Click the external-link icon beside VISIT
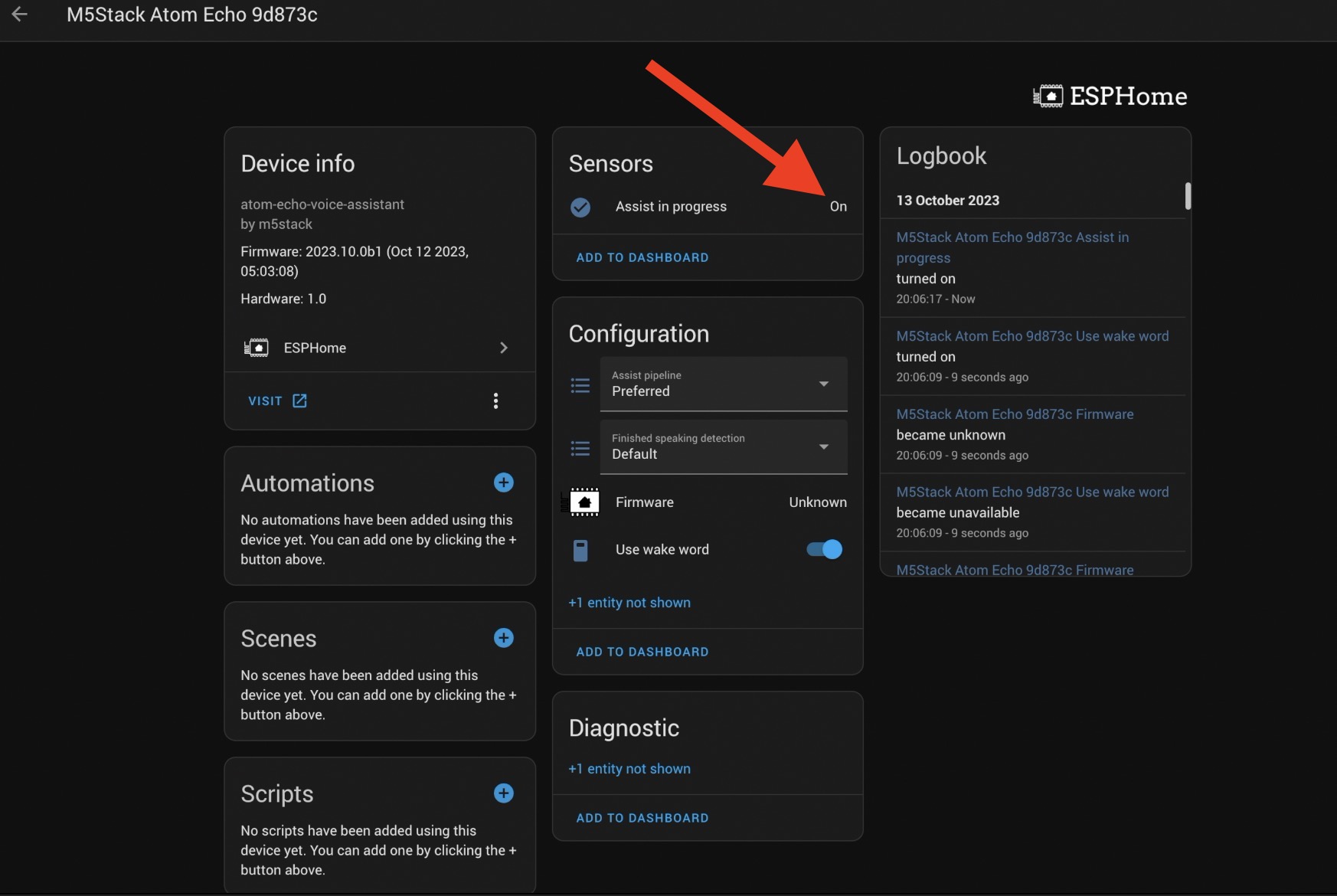Screen dimensions: 1337x896 click(x=299, y=401)
